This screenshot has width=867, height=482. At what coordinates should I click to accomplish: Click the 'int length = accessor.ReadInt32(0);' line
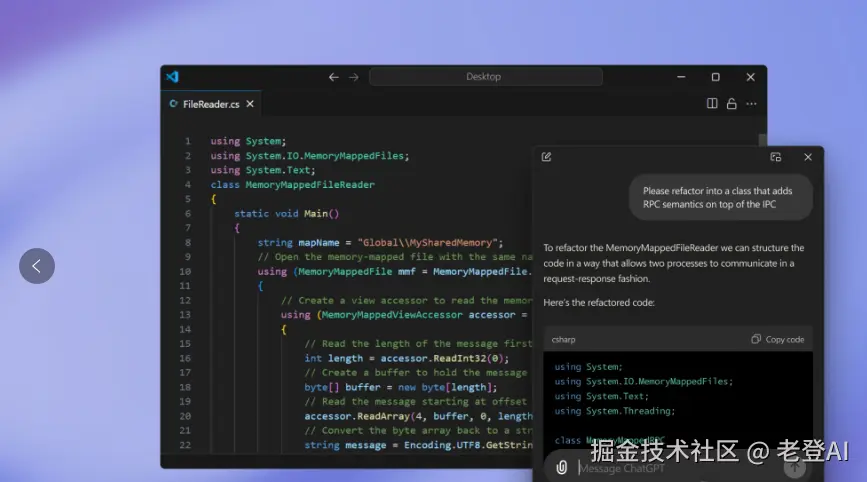pyautogui.click(x=406, y=358)
